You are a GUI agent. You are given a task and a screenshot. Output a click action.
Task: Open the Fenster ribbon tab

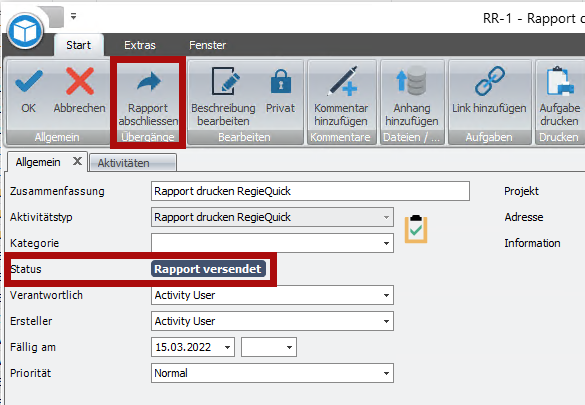pos(207,45)
